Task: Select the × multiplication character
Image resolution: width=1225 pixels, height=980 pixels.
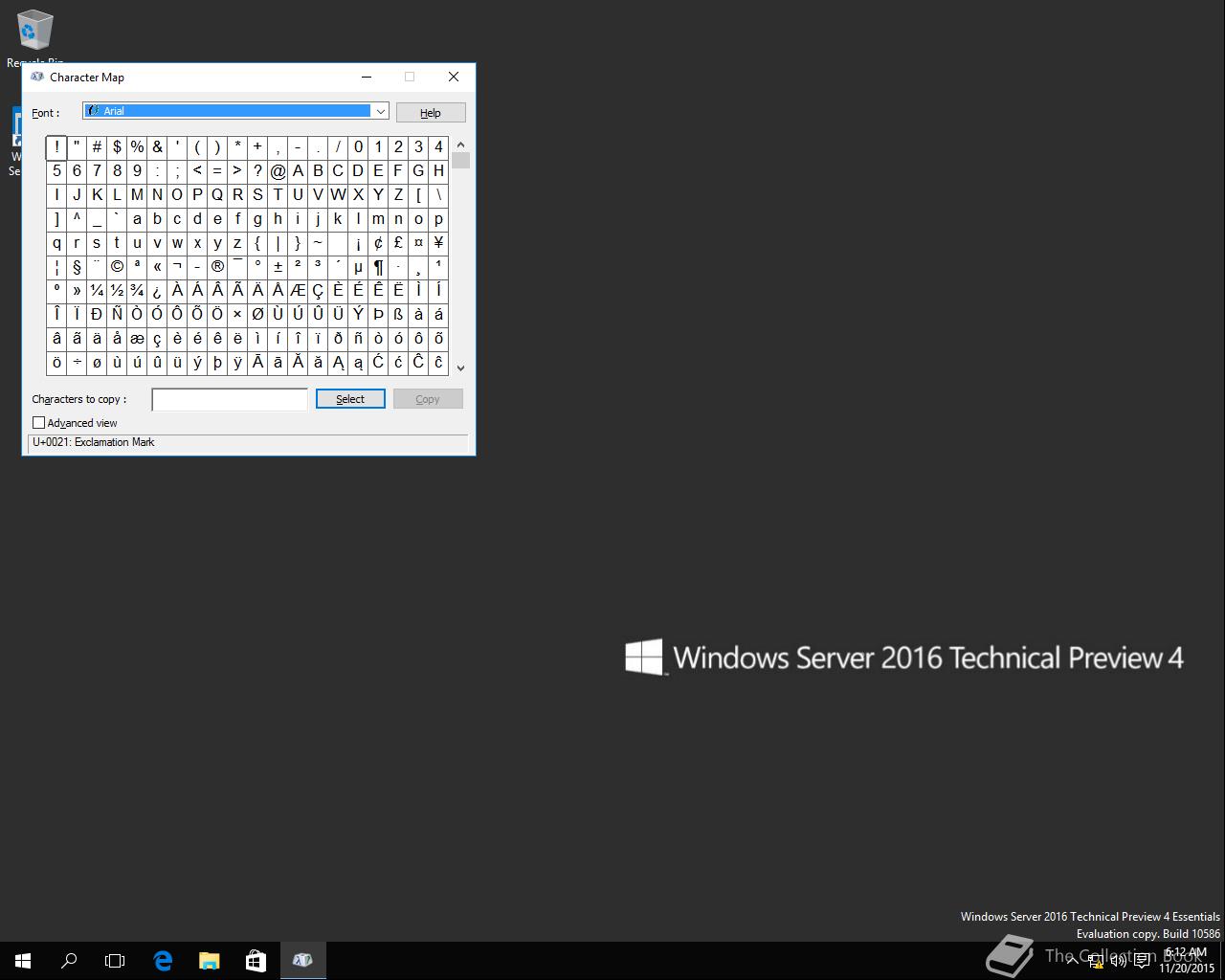Action: coord(237,314)
